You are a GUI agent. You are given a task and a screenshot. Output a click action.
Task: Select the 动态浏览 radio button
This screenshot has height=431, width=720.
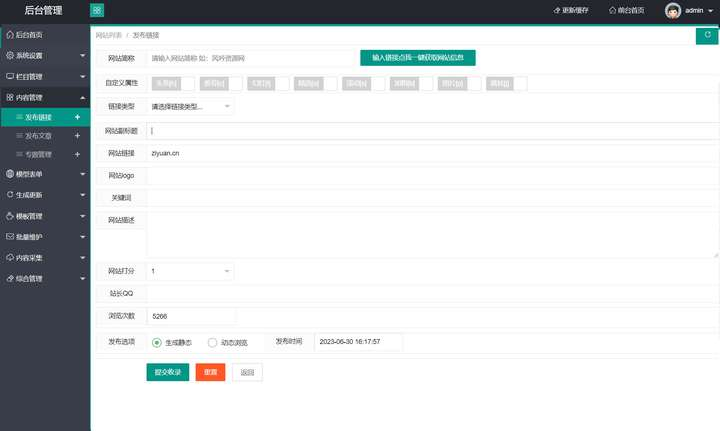coord(212,342)
